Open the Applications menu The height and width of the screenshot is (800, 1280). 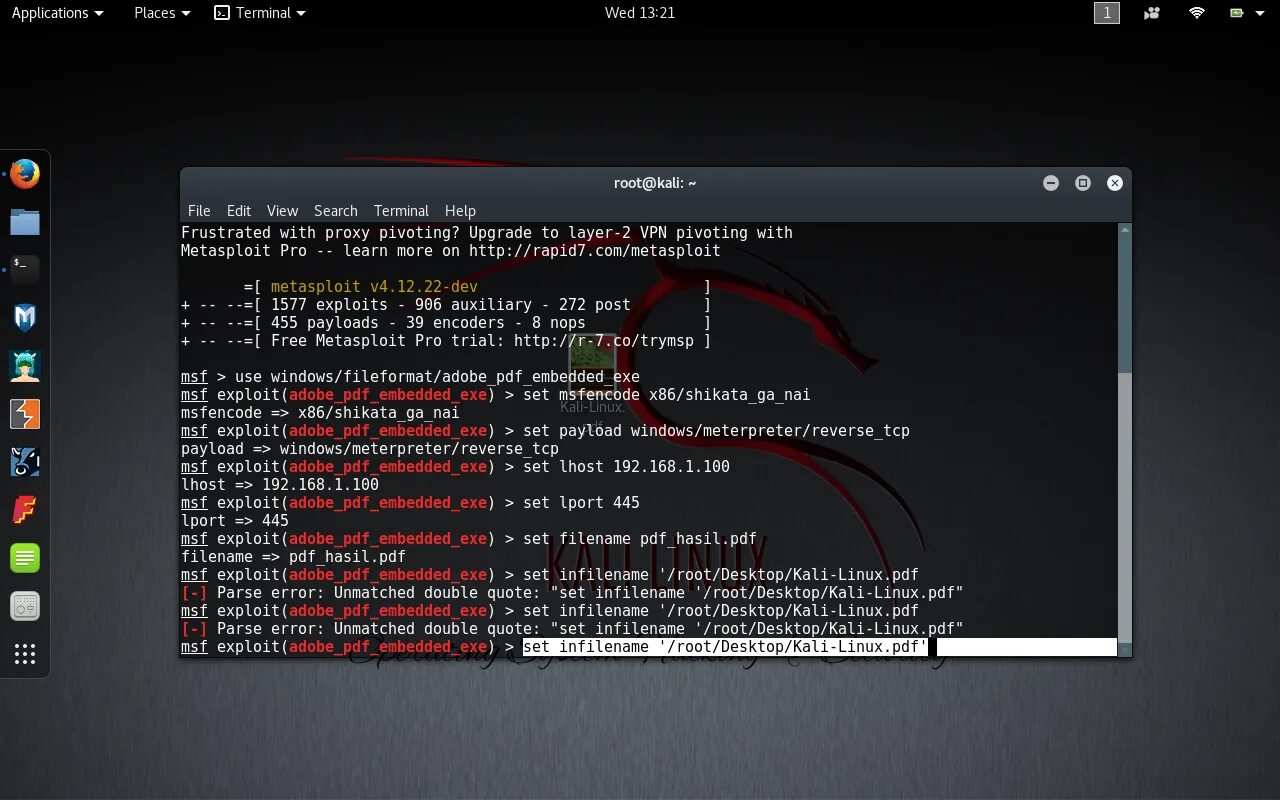[57, 13]
